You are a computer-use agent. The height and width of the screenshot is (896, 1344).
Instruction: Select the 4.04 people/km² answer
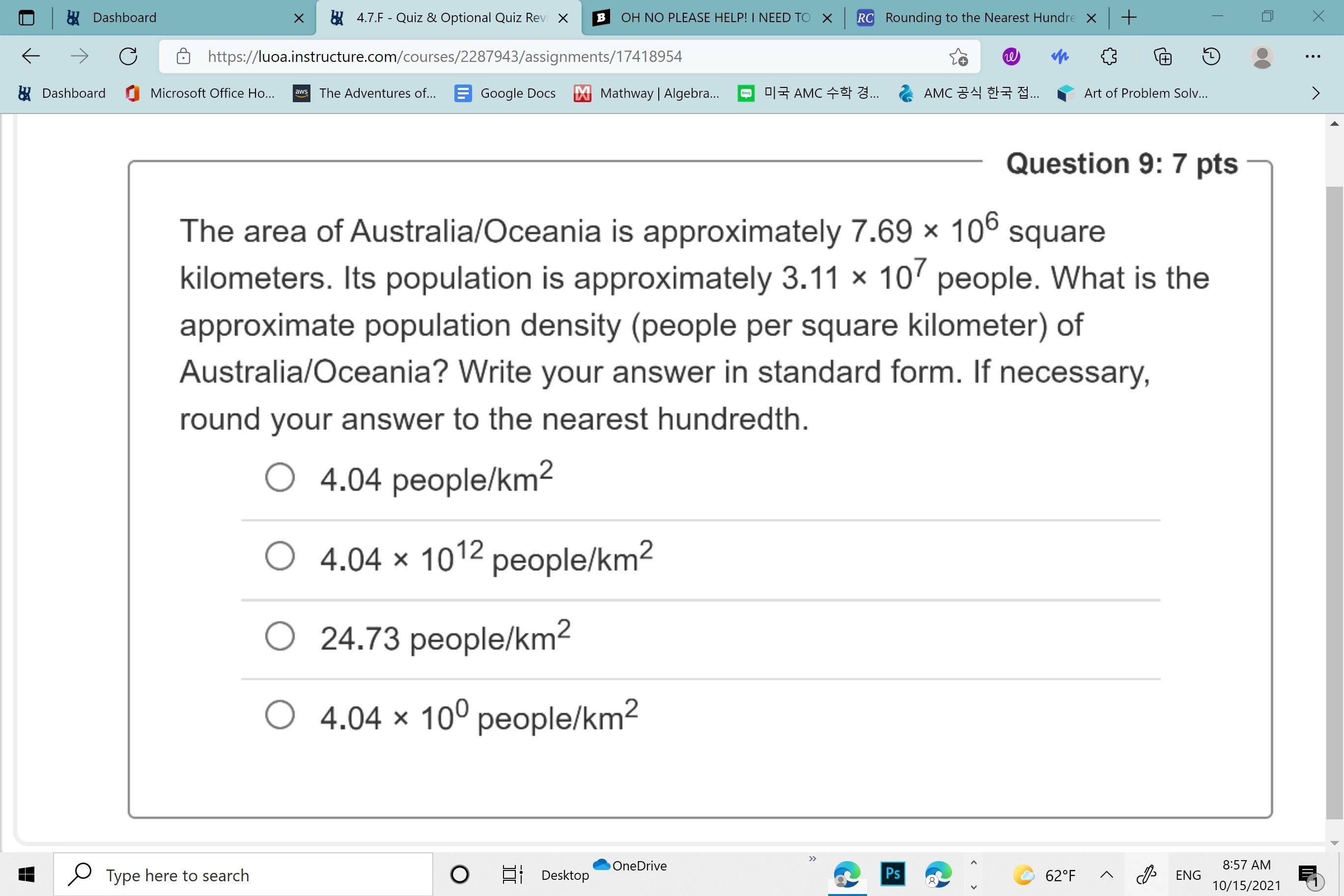point(280,477)
